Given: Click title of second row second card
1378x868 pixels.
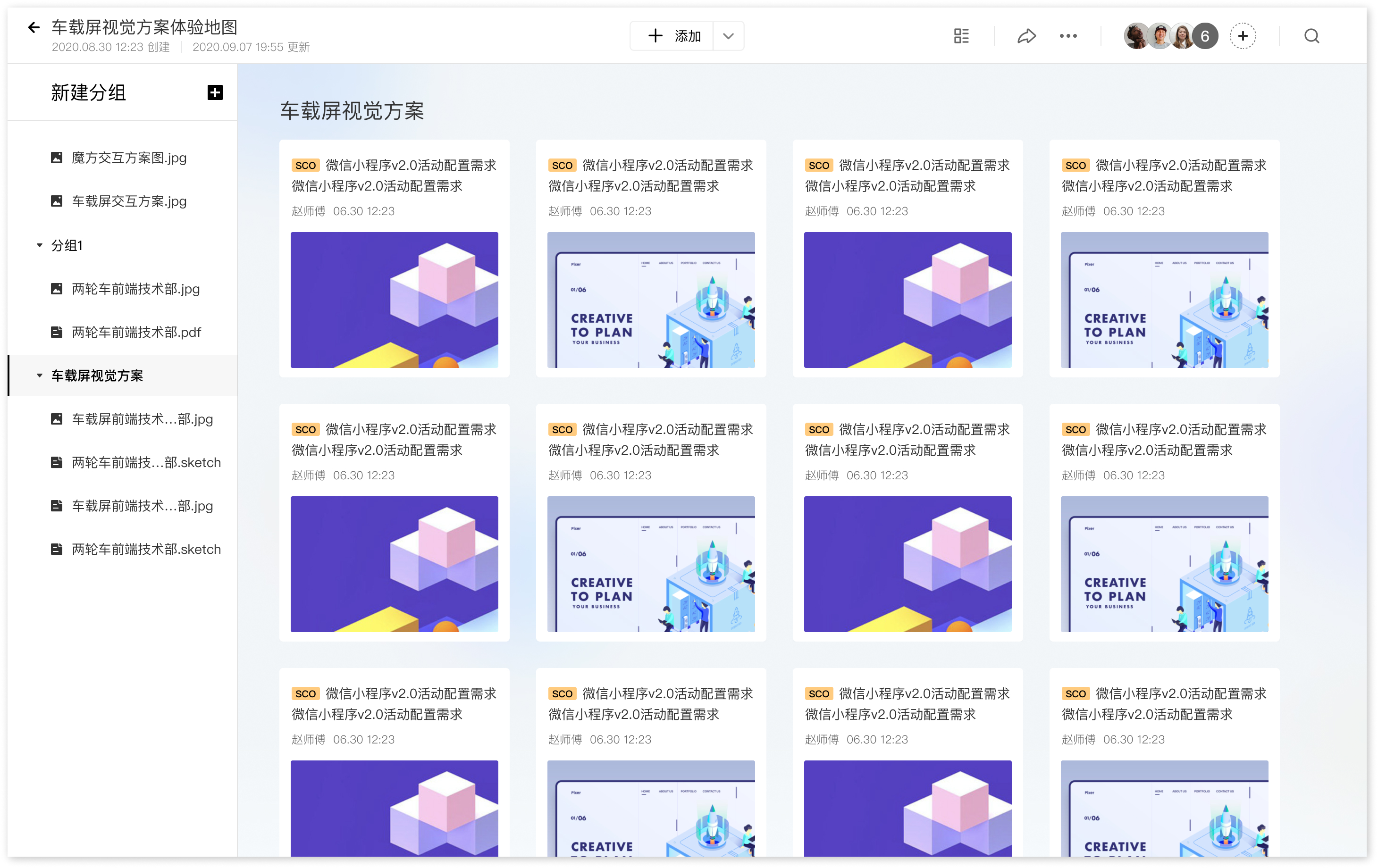Looking at the screenshot, I should pyautogui.click(x=651, y=440).
